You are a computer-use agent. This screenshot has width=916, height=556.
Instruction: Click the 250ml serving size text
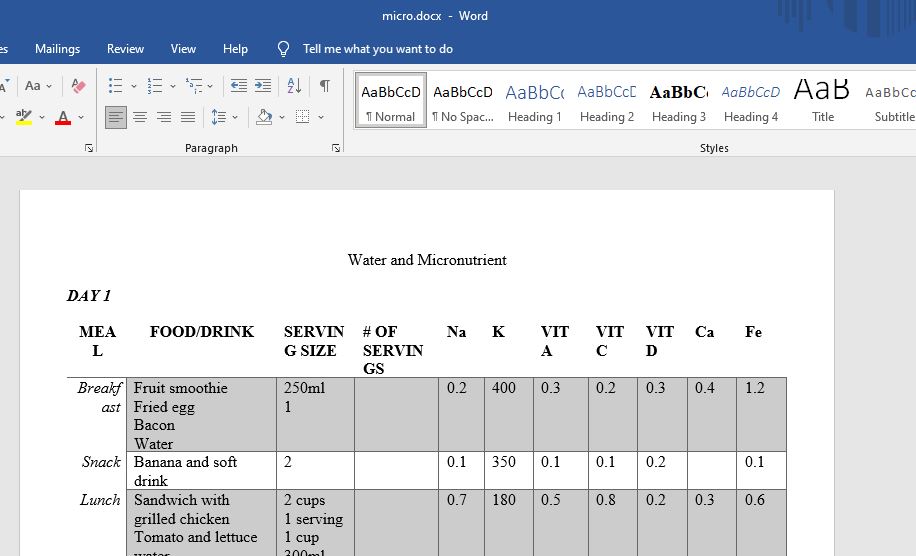click(x=304, y=388)
